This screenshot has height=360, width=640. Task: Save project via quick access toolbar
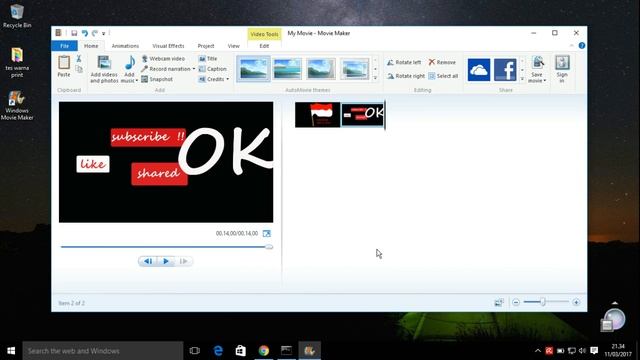(74, 33)
